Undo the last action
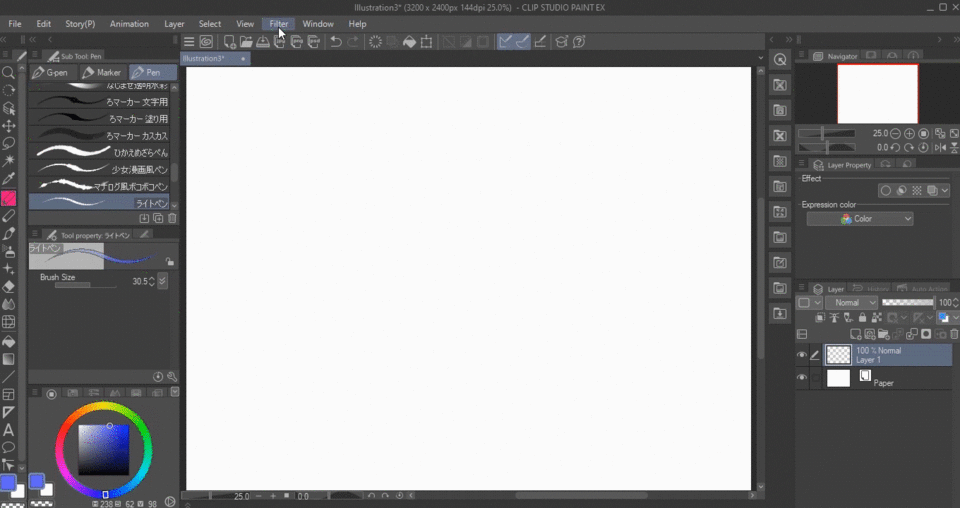Screen dimensions: 960x508 pos(336,42)
